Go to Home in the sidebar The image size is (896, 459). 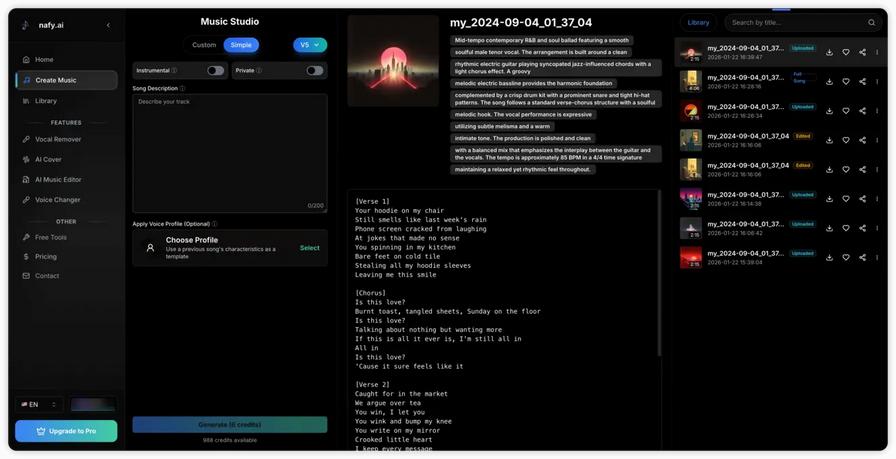(x=66, y=59)
